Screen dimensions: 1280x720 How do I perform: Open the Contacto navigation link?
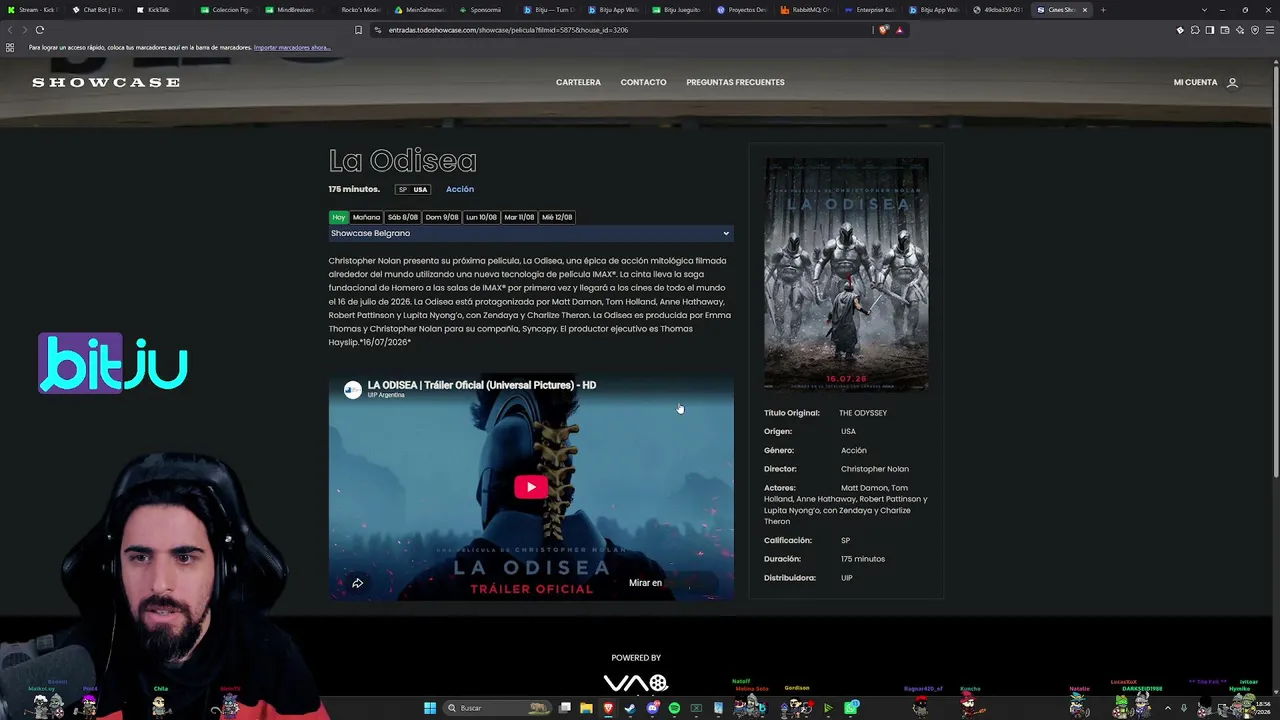[643, 82]
